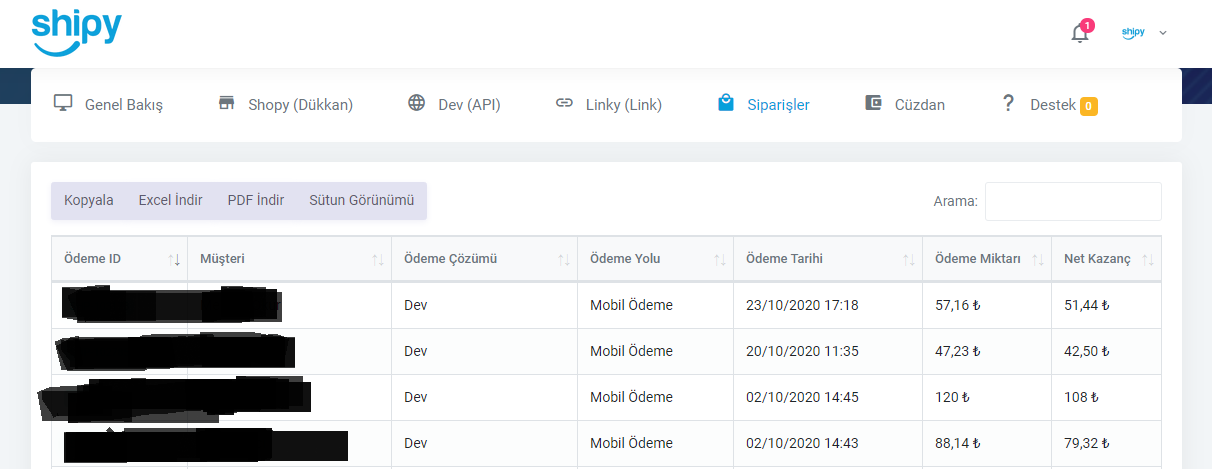Click the payment amount 88,14 ₺
Viewport: 1212px width, 469px height.
(957, 443)
